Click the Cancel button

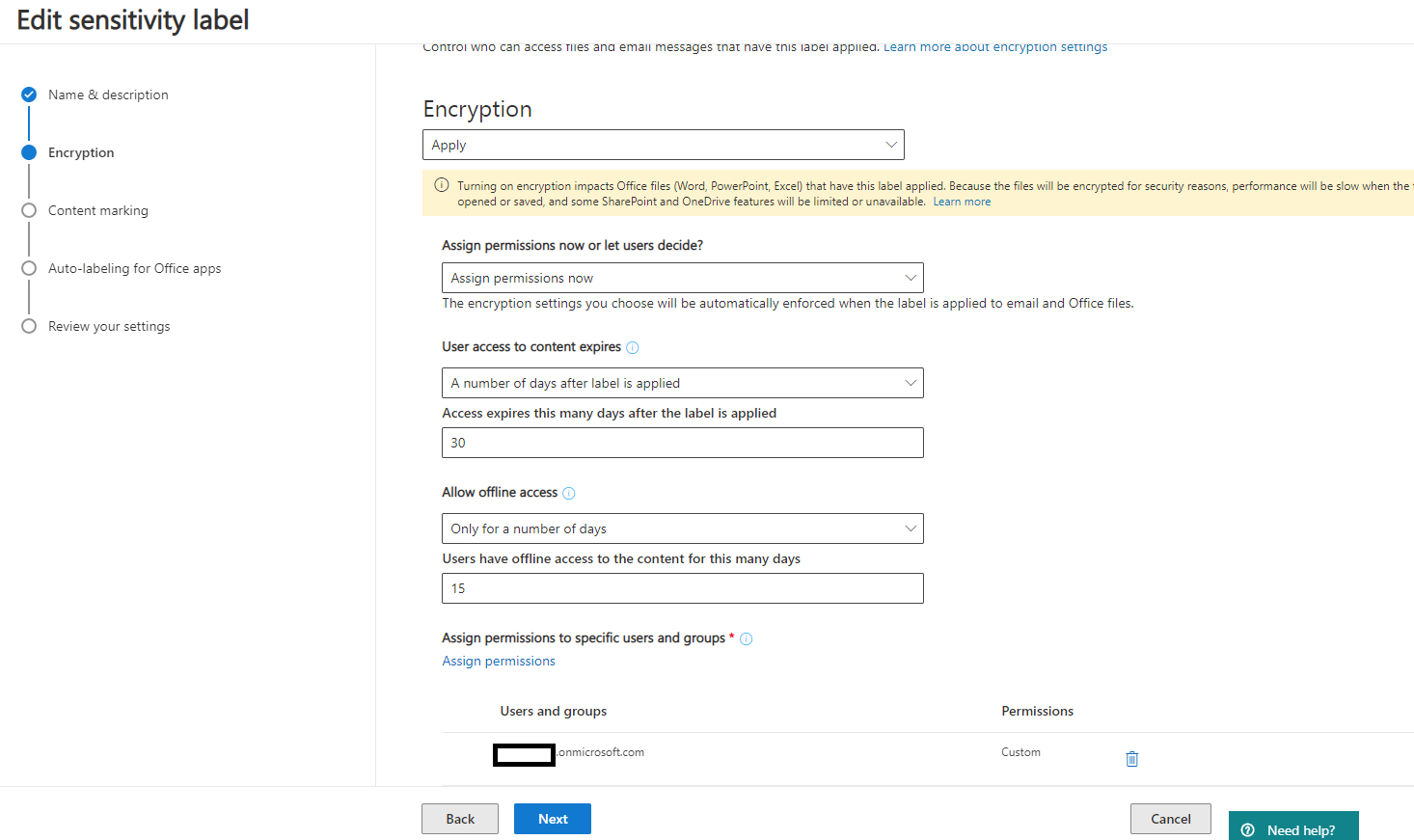(1171, 819)
